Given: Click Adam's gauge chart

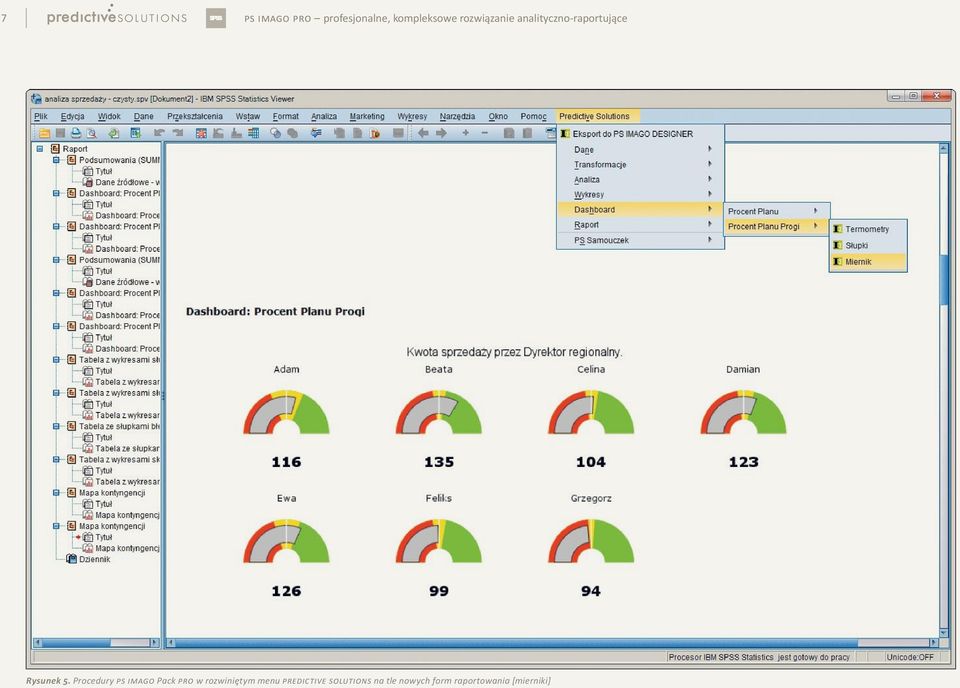Looking at the screenshot, I should [286, 413].
